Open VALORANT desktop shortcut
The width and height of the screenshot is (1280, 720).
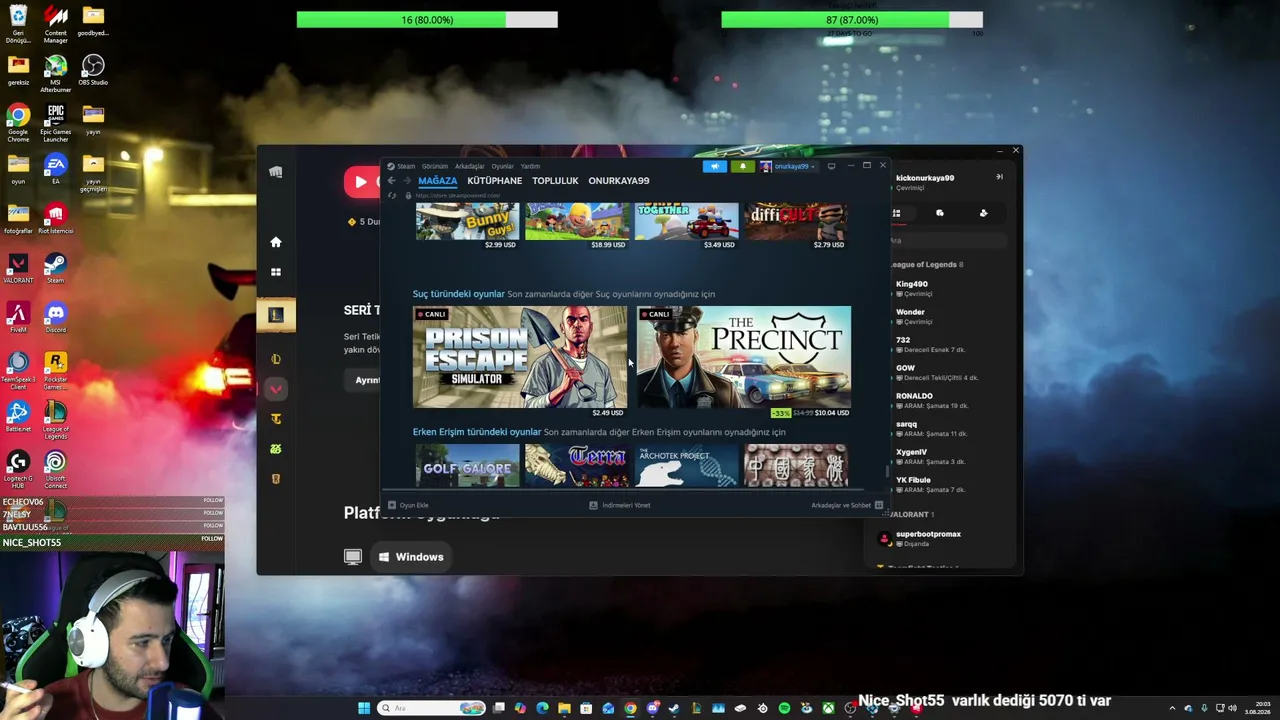[x=18, y=268]
